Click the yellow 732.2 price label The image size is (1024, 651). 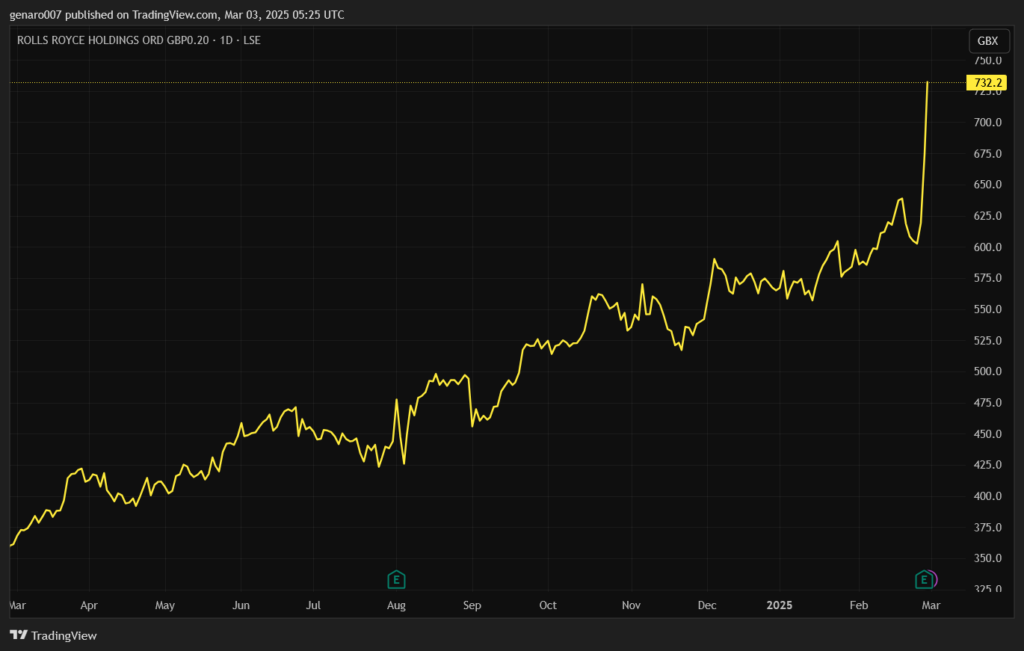(985, 83)
